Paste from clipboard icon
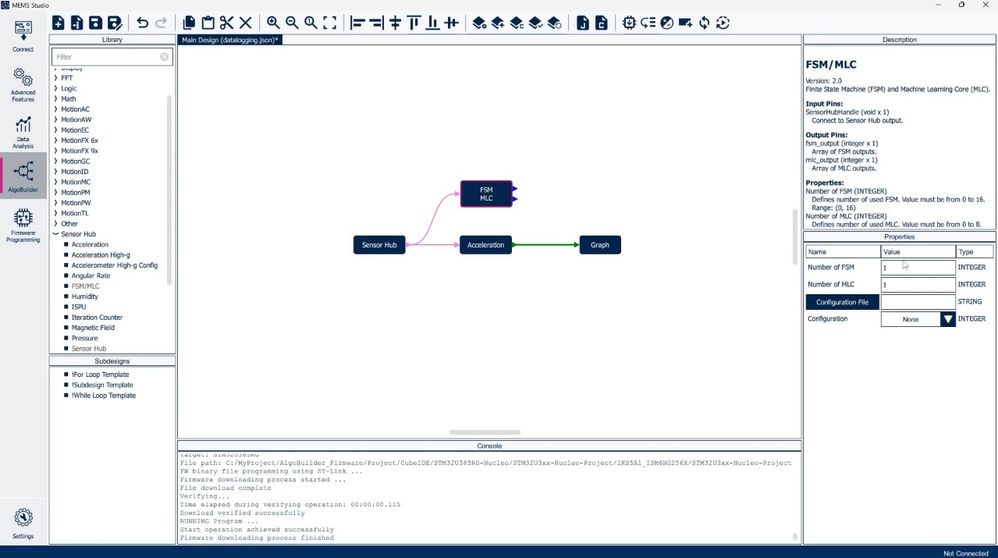Viewport: 998px width, 558px height. click(x=208, y=23)
